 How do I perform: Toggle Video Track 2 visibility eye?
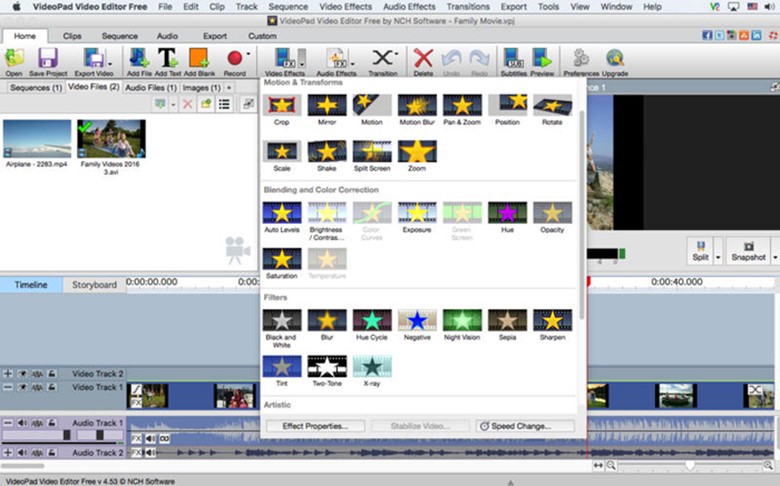22,374
